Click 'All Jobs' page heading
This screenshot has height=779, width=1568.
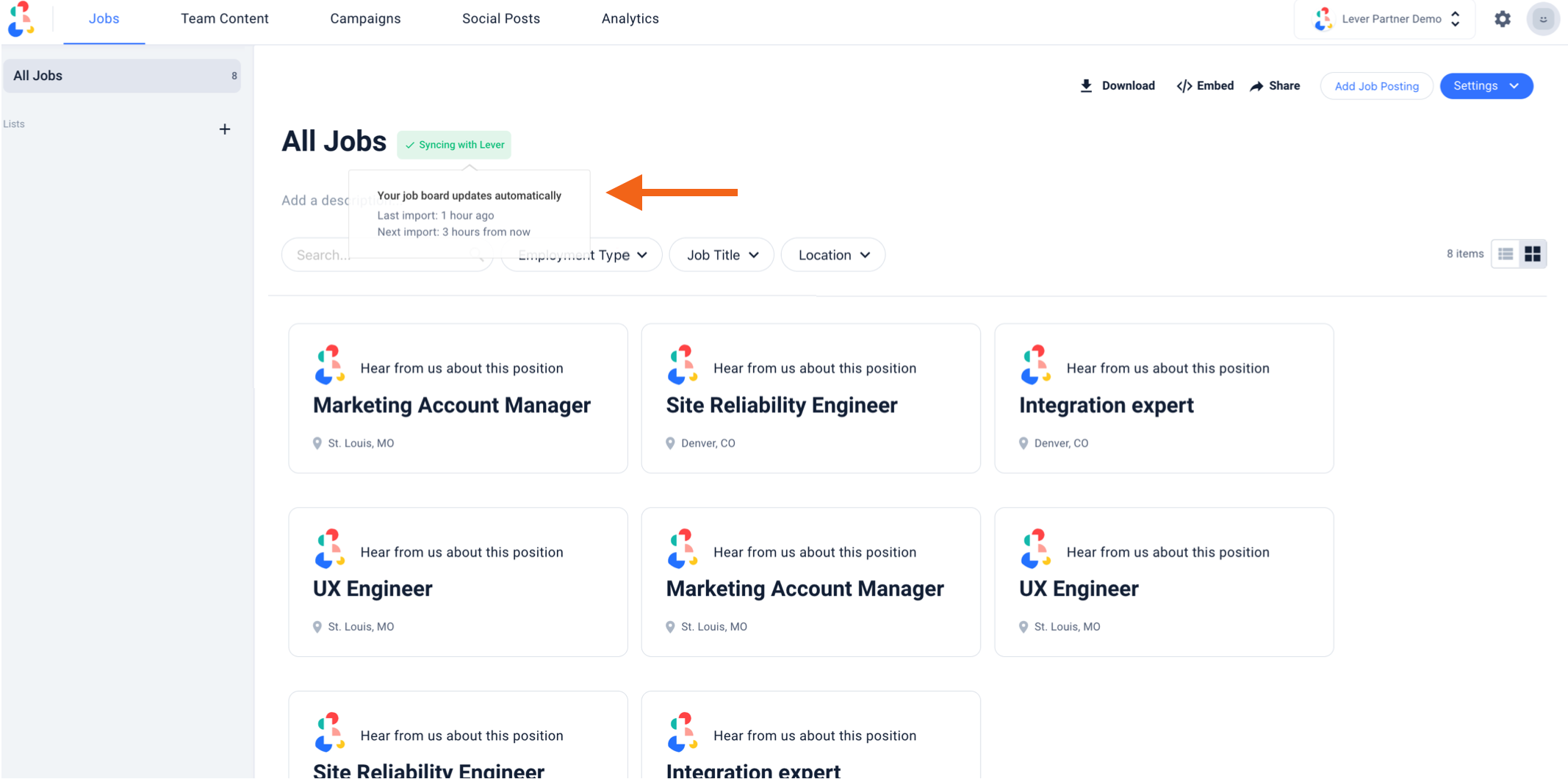click(334, 141)
